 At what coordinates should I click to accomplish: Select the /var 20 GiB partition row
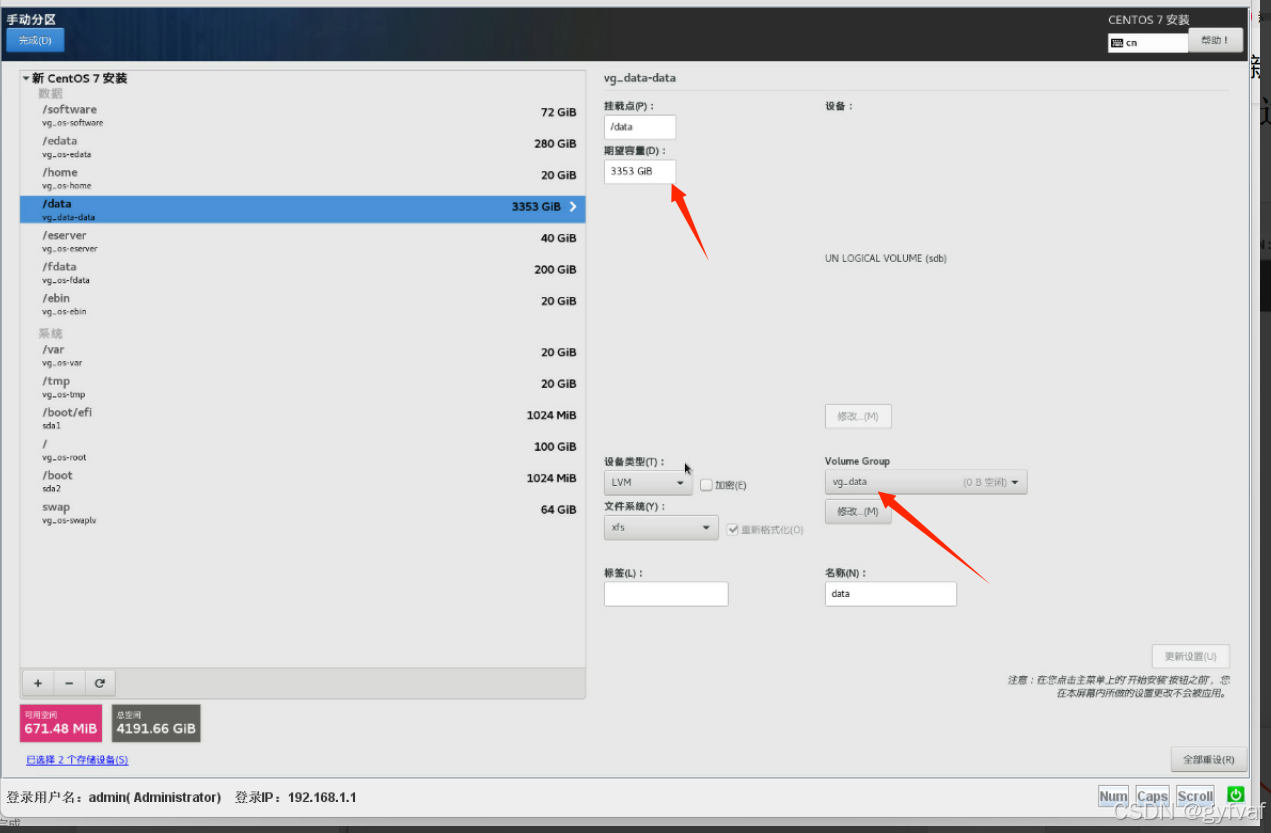pyautogui.click(x=302, y=356)
